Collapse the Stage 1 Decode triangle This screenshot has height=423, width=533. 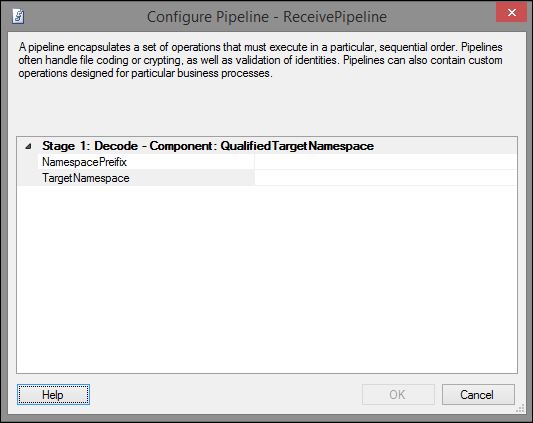28,146
